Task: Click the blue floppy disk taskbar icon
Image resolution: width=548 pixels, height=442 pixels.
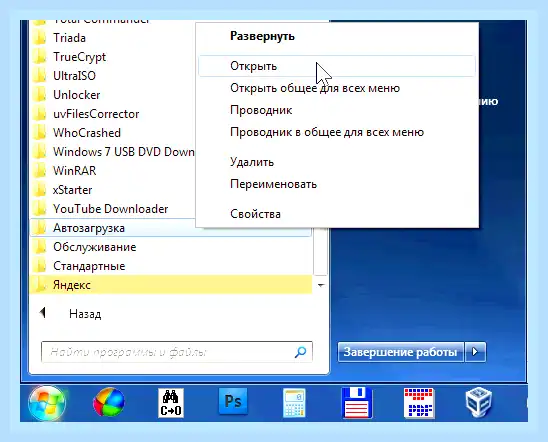Action: [356, 403]
